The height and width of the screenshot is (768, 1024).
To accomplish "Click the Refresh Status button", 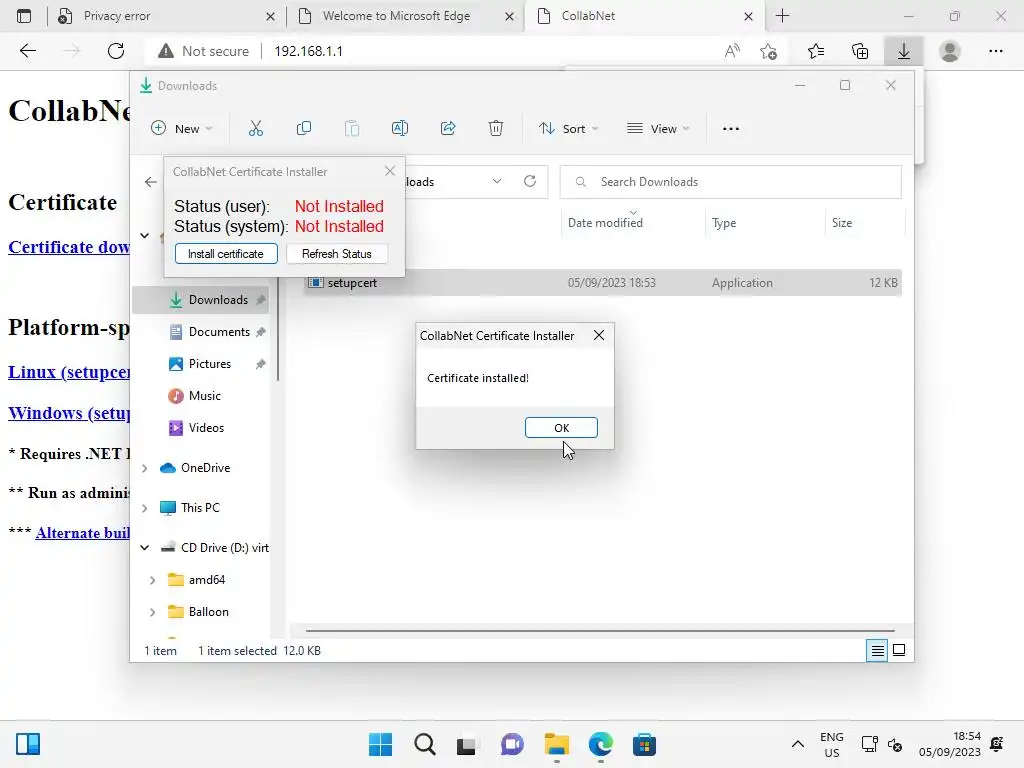I will 337,253.
